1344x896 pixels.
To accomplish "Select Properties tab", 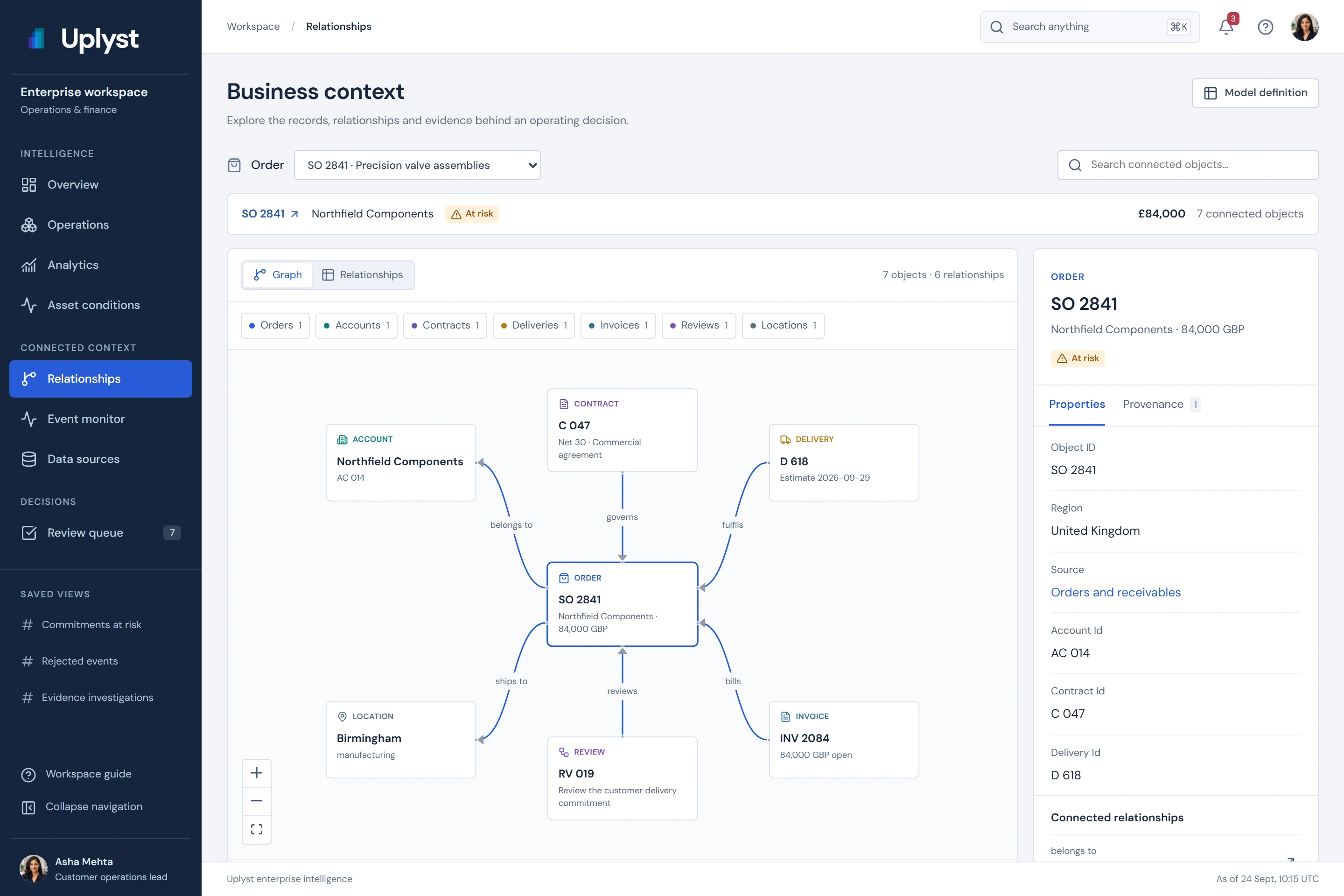I will pyautogui.click(x=1077, y=405).
